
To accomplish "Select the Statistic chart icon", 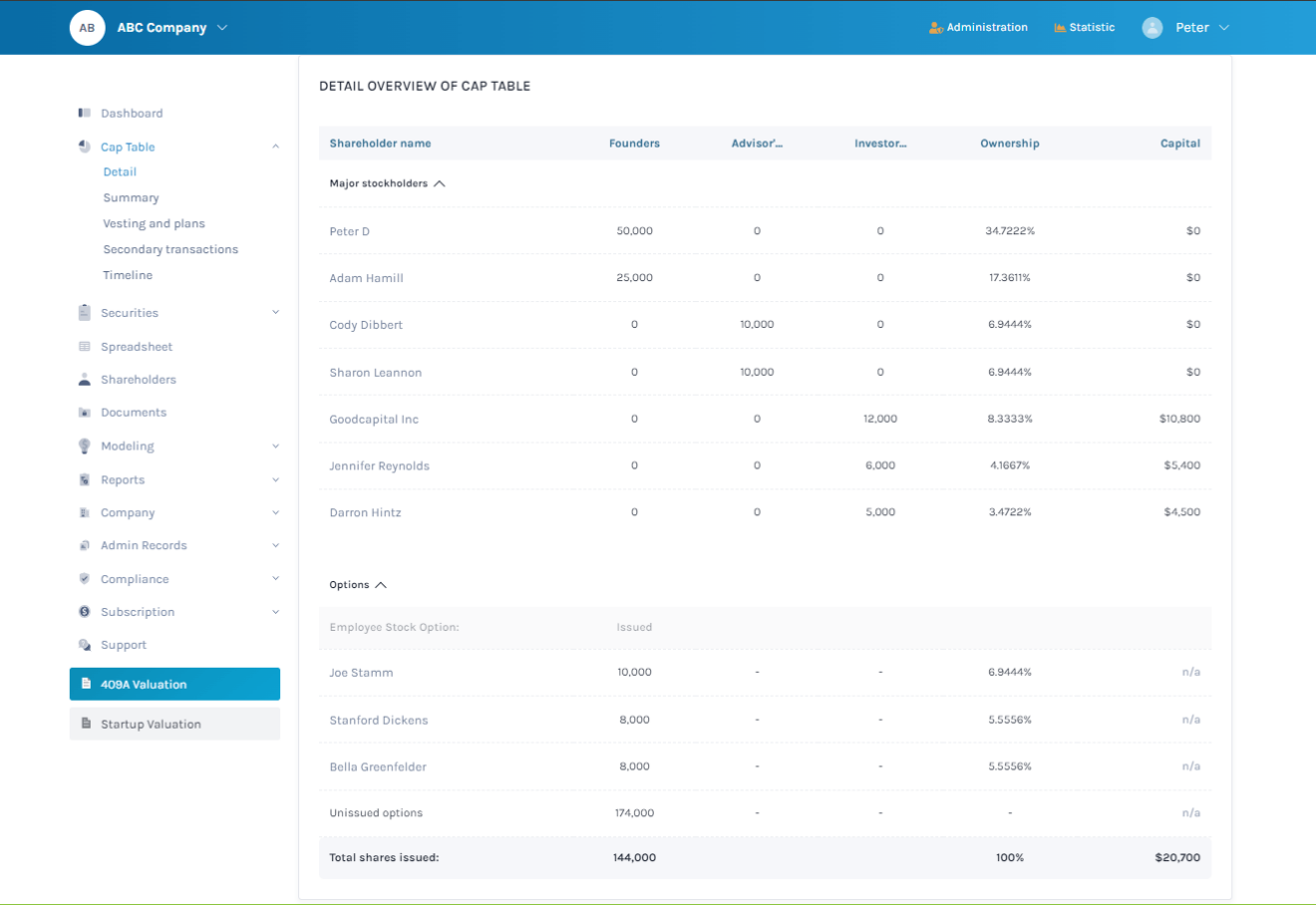I will coord(1059,27).
